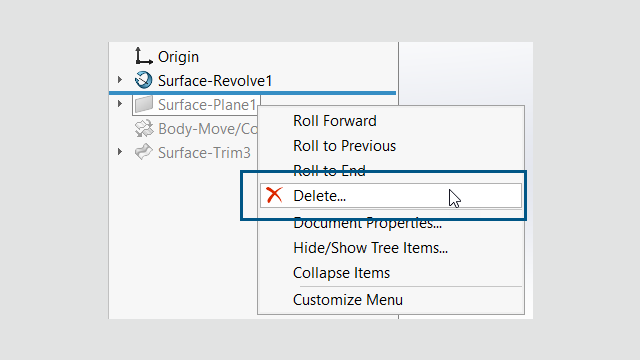Click the blue rollback bar
The image size is (640, 360).
(252, 93)
